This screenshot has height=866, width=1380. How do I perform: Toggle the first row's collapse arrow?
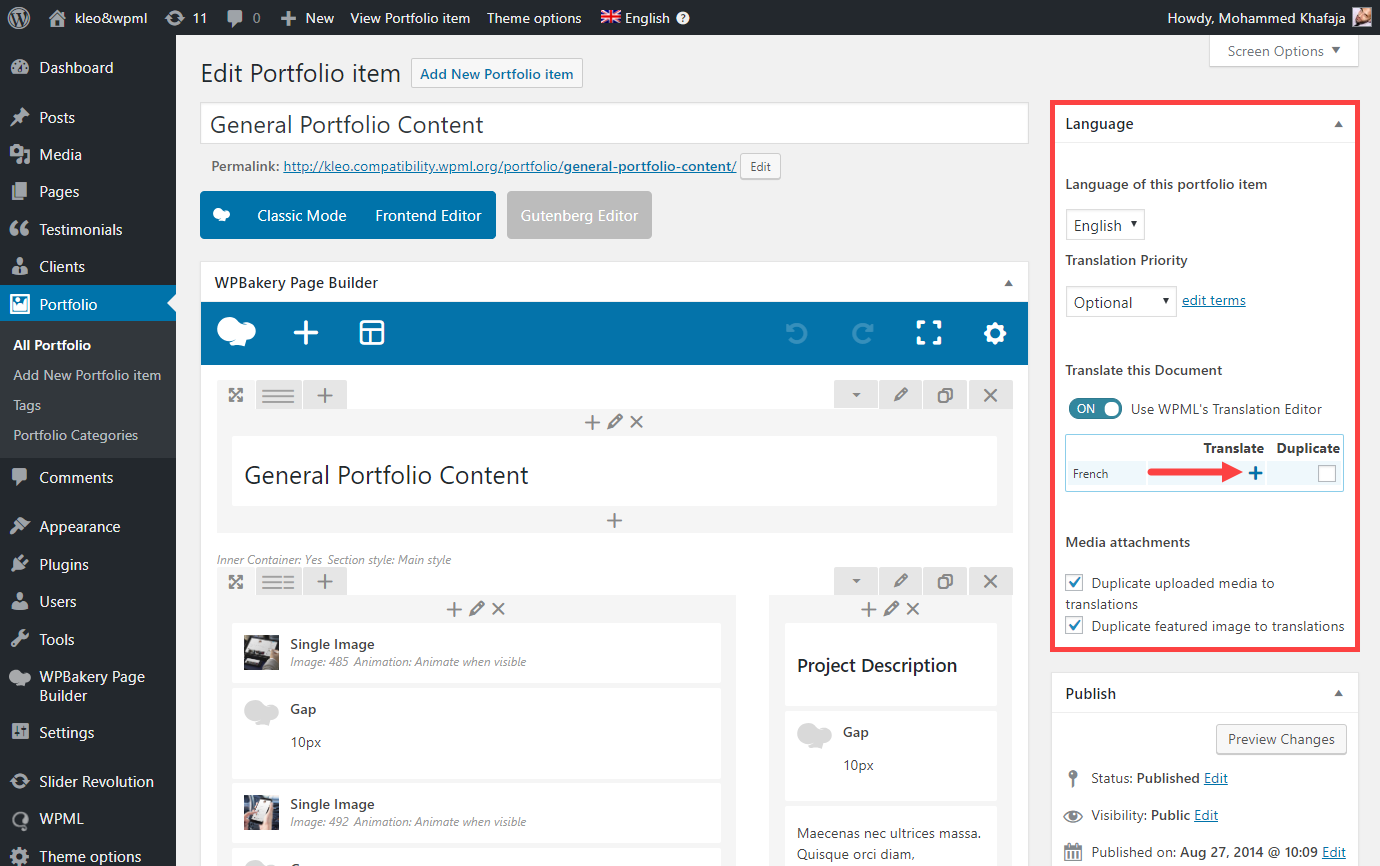856,395
